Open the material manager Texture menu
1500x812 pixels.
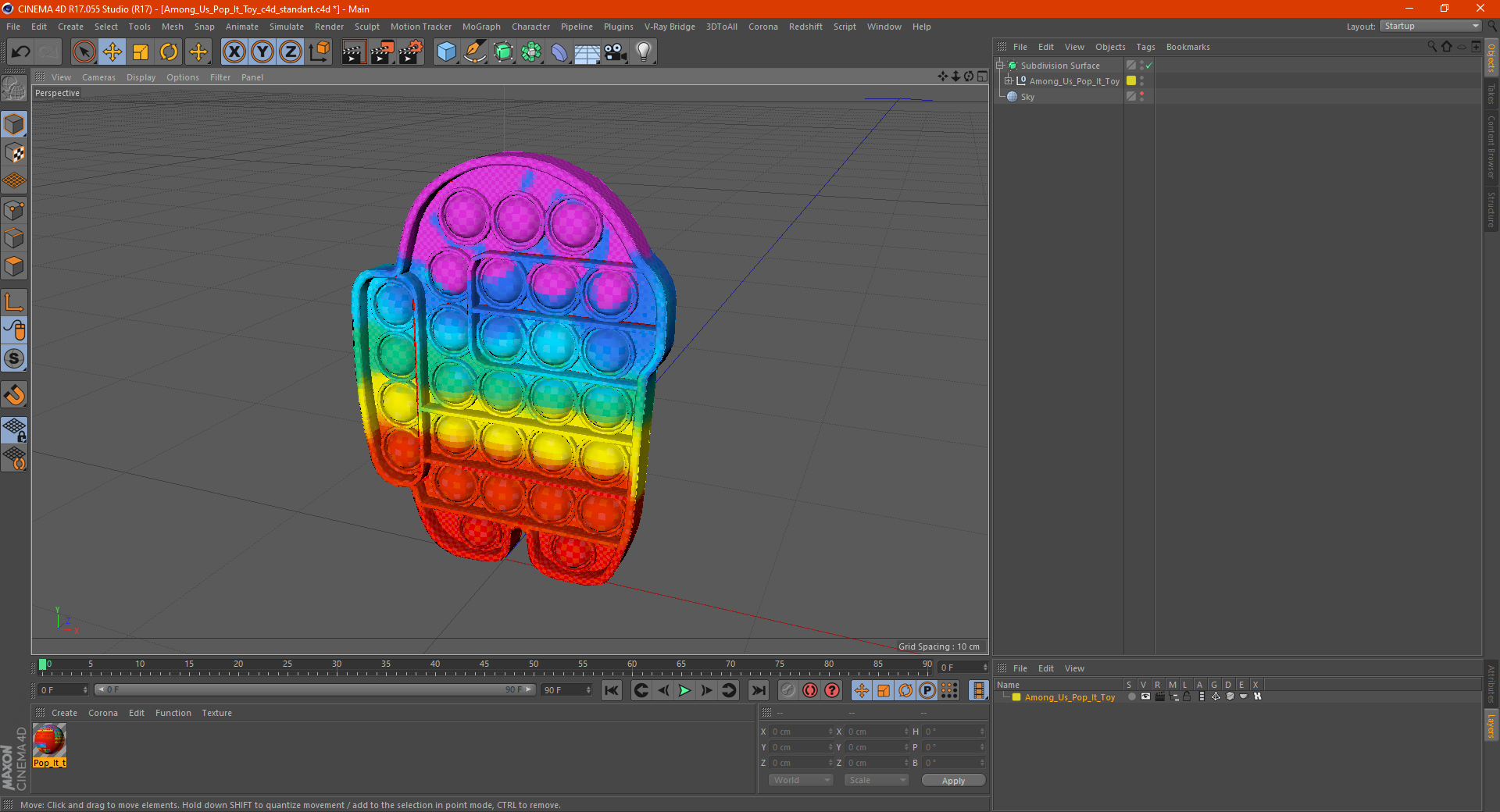216,713
